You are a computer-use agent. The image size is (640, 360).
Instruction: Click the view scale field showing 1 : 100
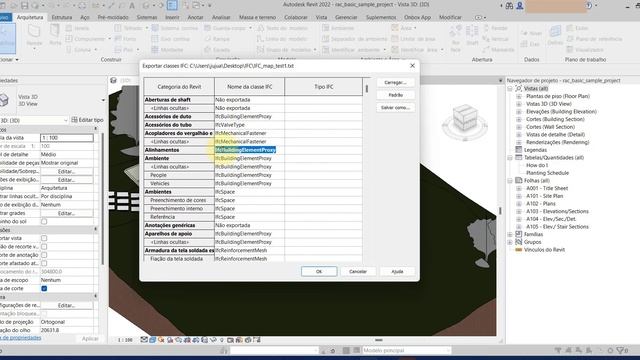67,138
